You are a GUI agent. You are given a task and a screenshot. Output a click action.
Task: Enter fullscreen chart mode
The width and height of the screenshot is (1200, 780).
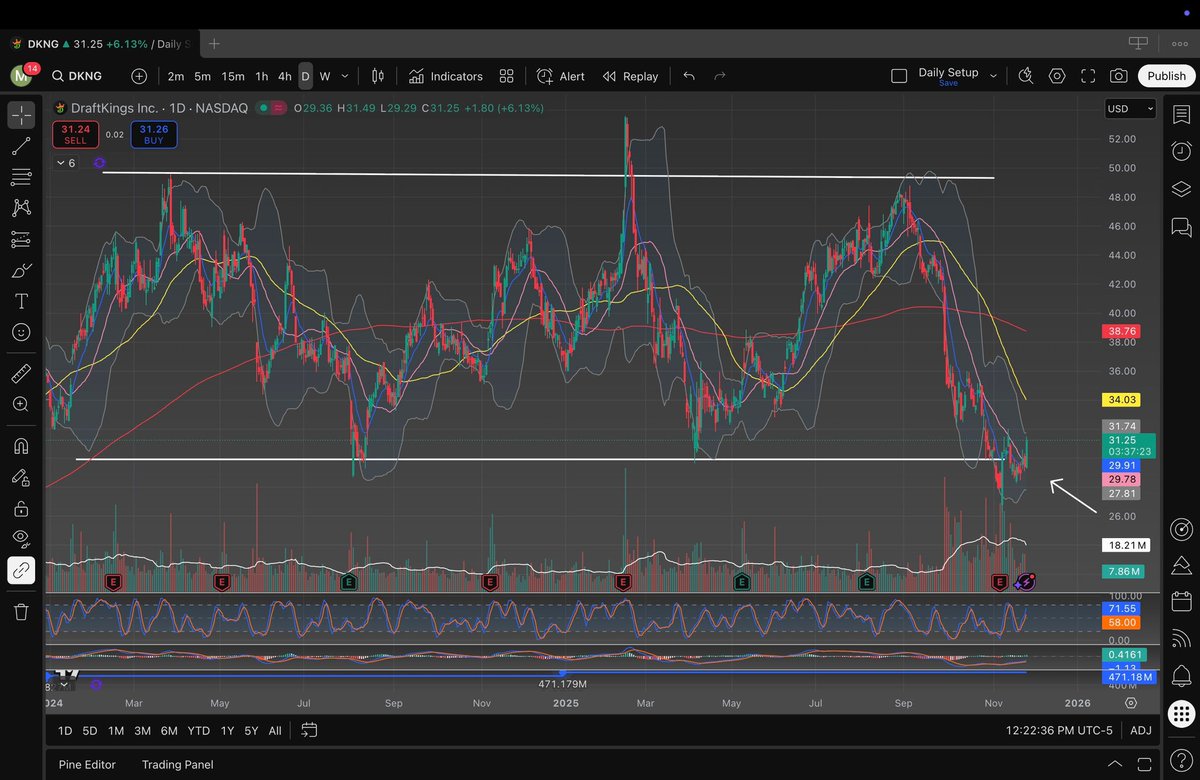click(x=1088, y=76)
